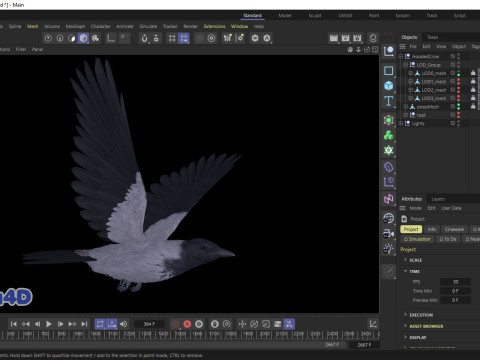Add a Cube primitive from side palette
The height and width of the screenshot is (360, 480).
(x=389, y=86)
